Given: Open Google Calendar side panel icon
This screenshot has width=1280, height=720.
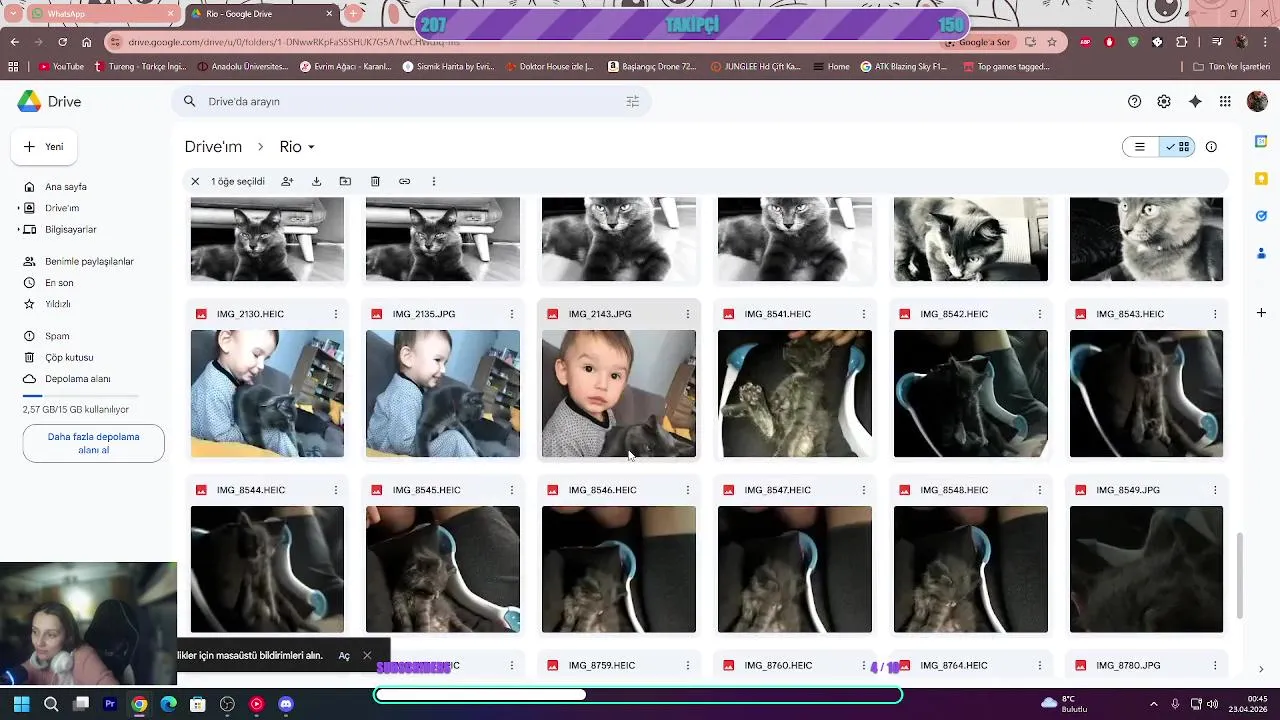Looking at the screenshot, I should click(x=1261, y=142).
